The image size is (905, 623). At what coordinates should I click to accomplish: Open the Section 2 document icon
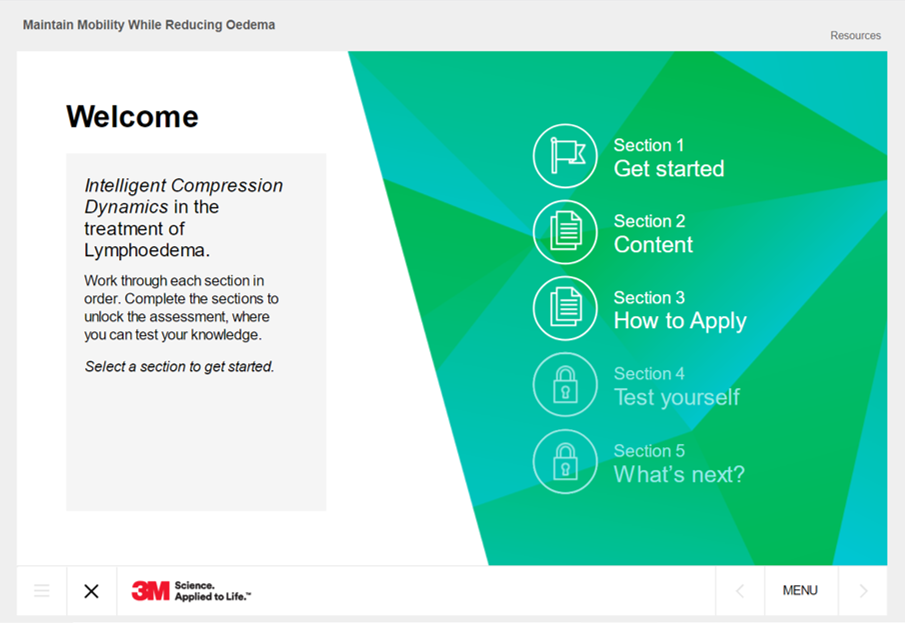coord(565,232)
